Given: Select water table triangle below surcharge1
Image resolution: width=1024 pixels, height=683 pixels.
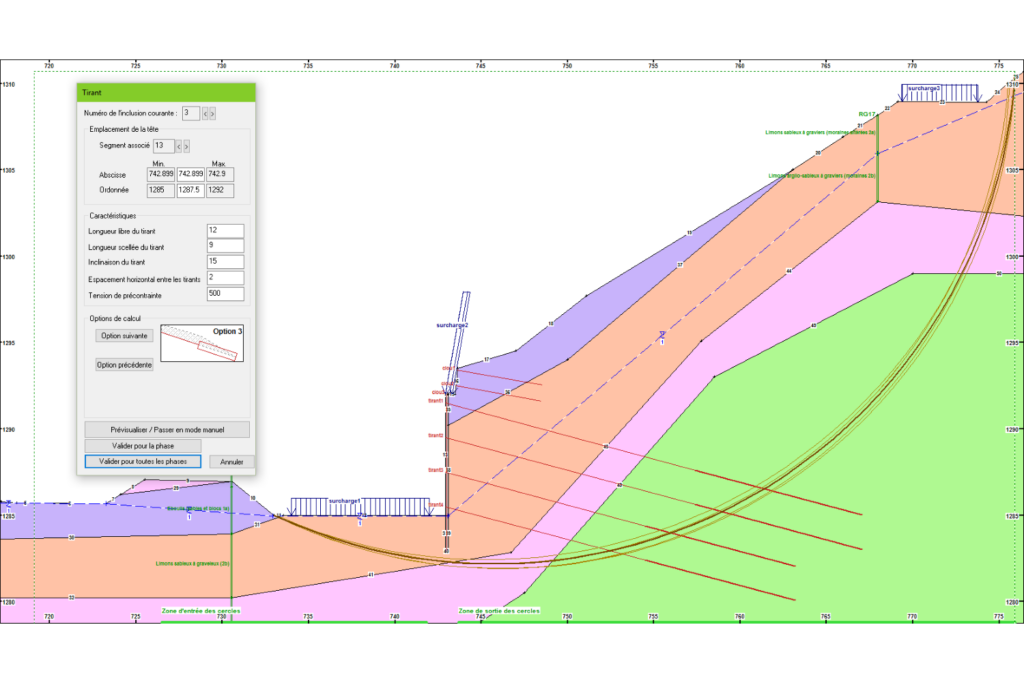Looking at the screenshot, I should [x=360, y=517].
